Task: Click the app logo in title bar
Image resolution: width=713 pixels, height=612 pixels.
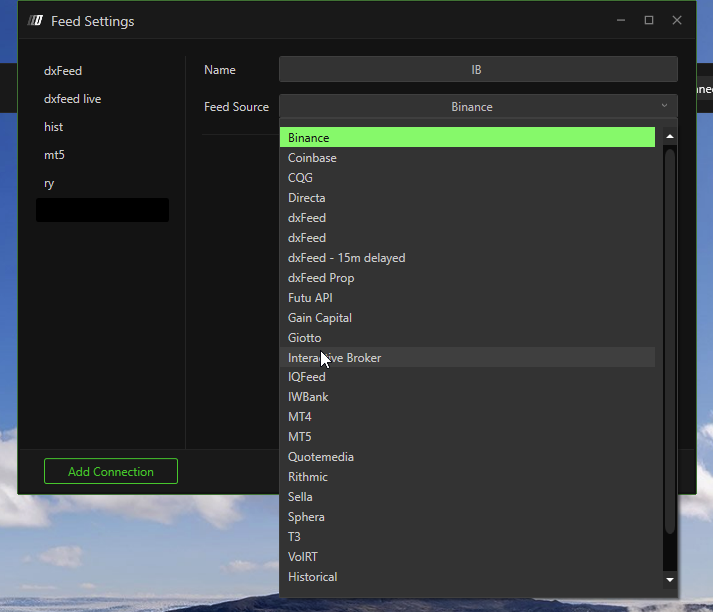Action: tap(35, 21)
